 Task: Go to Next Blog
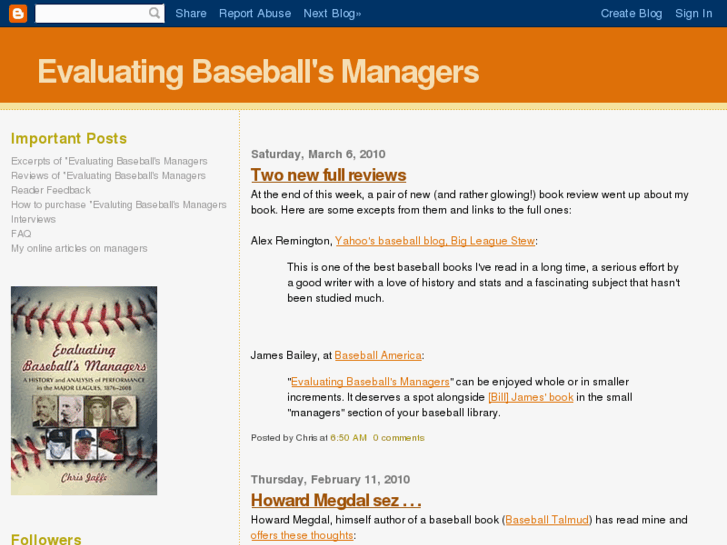pyautogui.click(x=332, y=13)
